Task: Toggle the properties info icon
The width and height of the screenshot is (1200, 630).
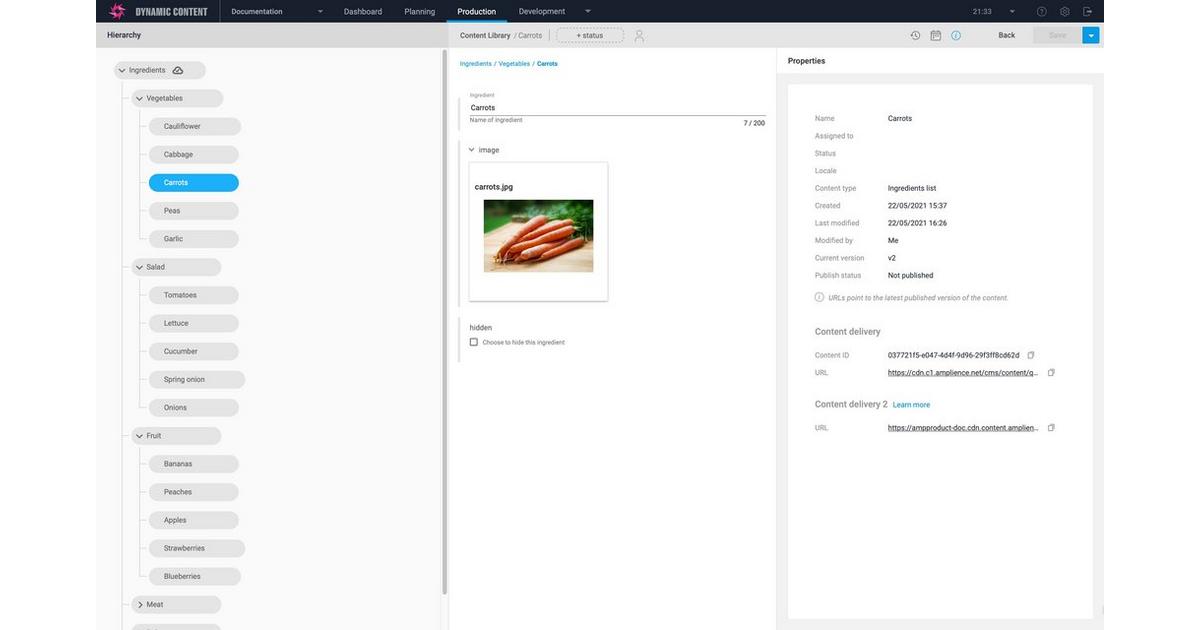Action: (956, 35)
